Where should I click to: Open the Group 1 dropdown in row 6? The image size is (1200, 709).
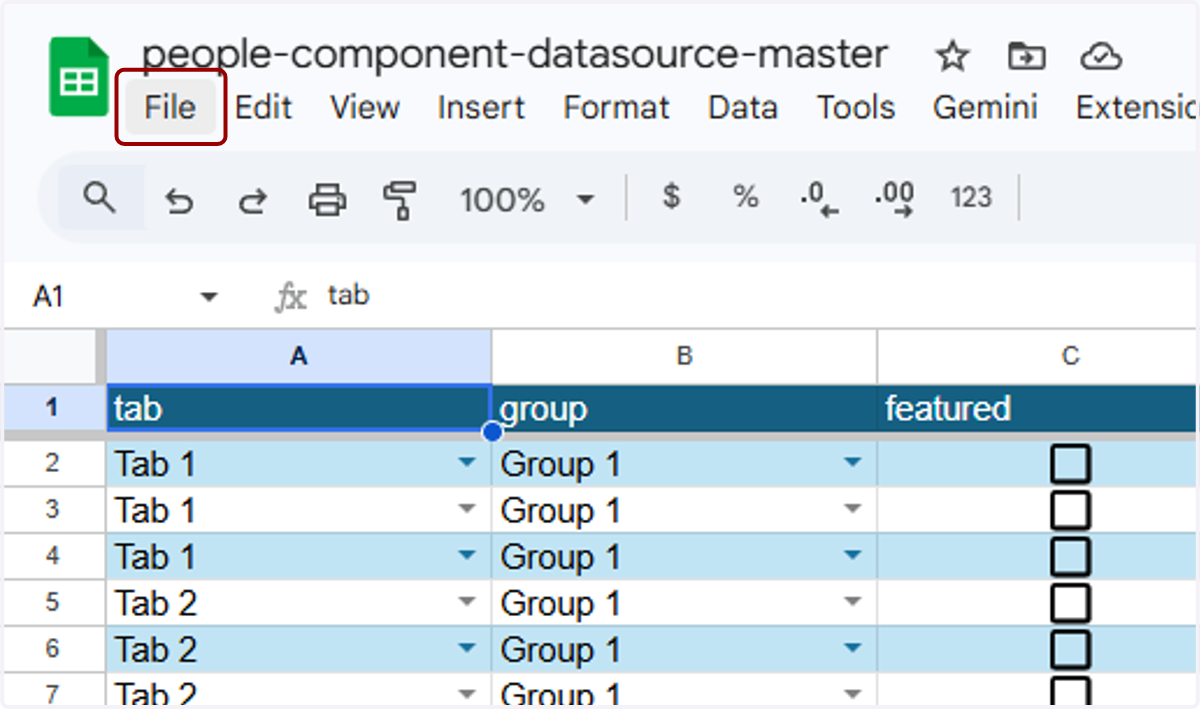(x=852, y=648)
